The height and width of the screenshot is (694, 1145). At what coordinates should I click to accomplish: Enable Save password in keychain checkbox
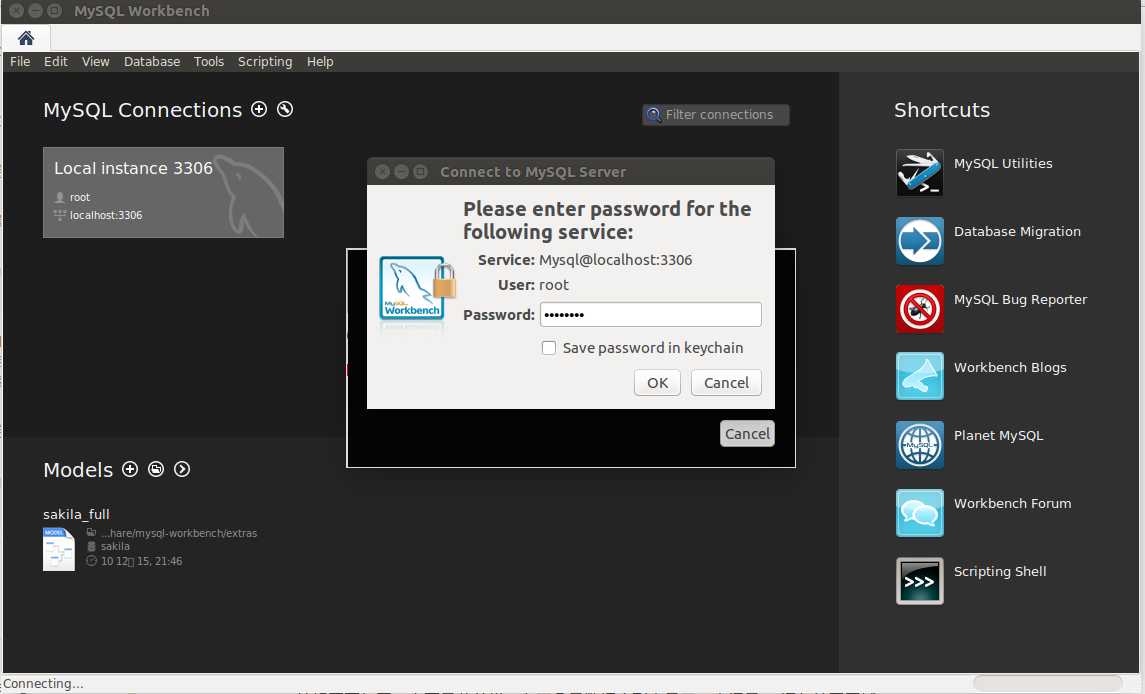click(549, 348)
